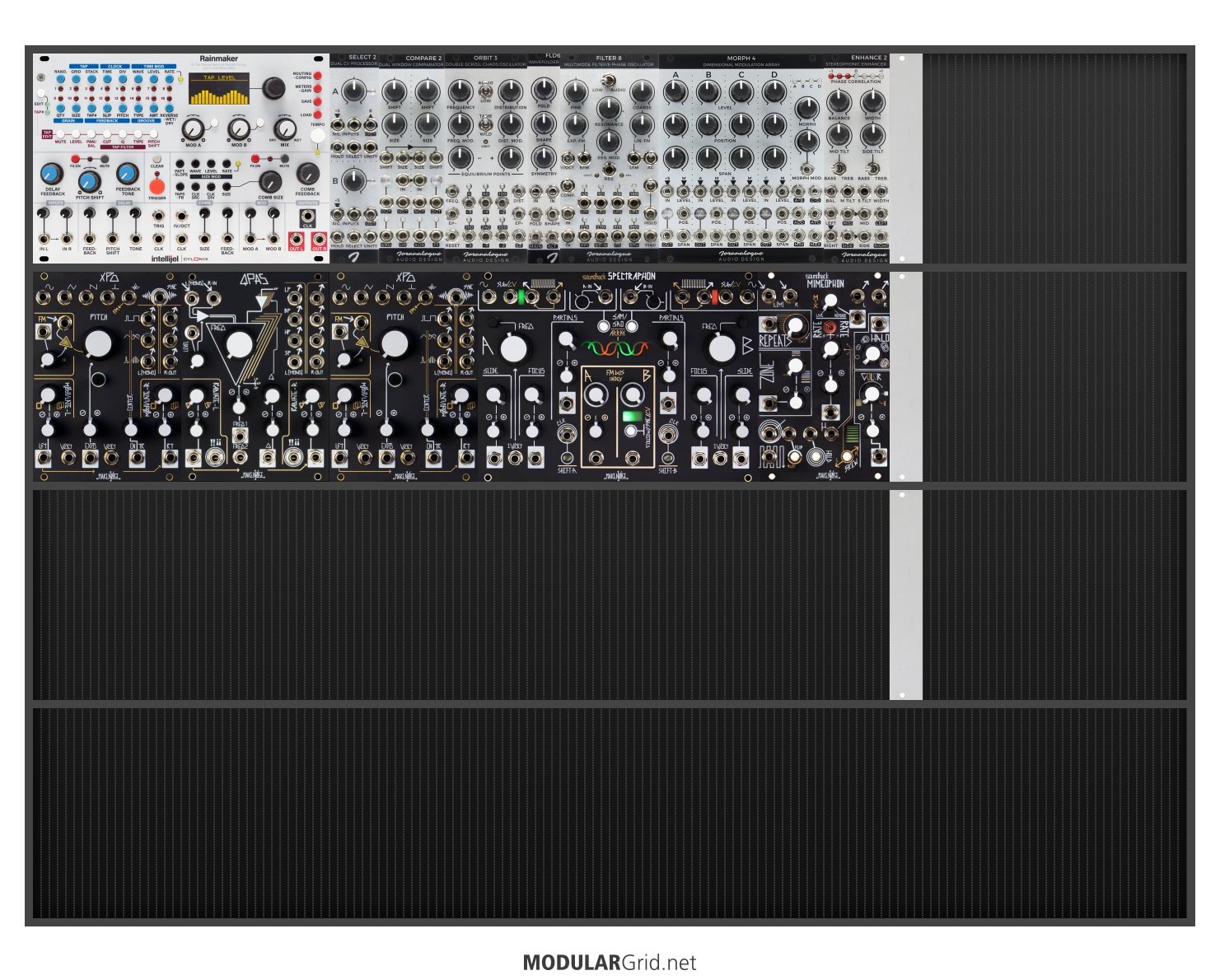Click the 1V/OCT input jack on Rainmaker
The width and height of the screenshot is (1220, 980).
tap(181, 216)
